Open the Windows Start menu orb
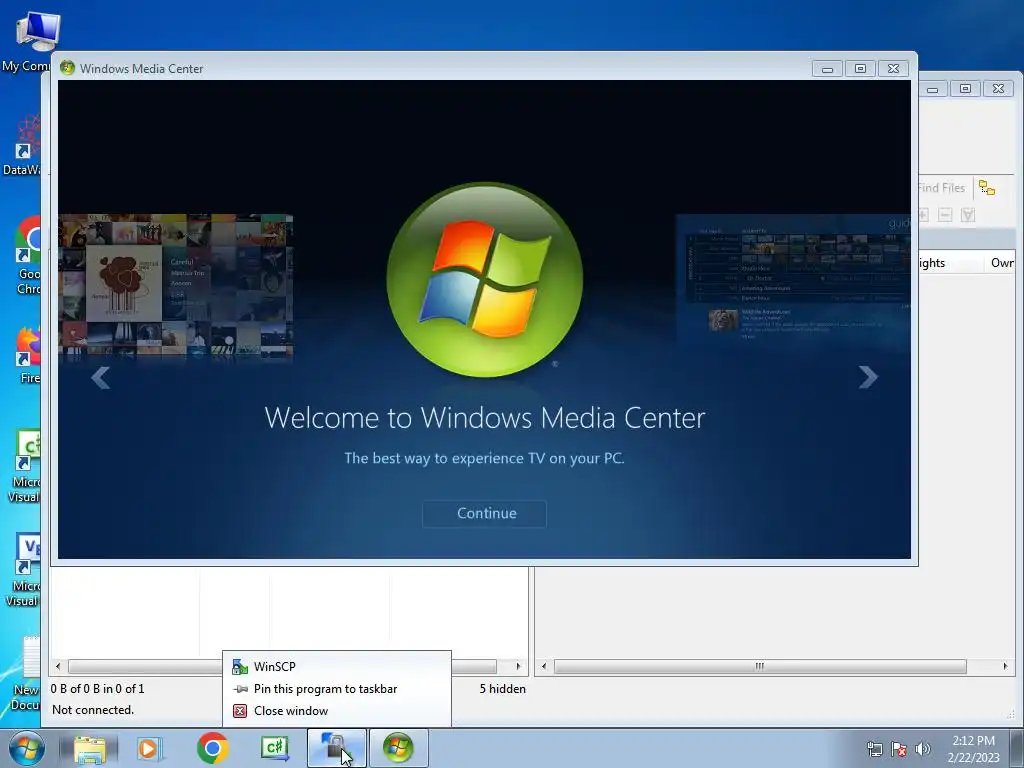1024x768 pixels. [x=27, y=748]
